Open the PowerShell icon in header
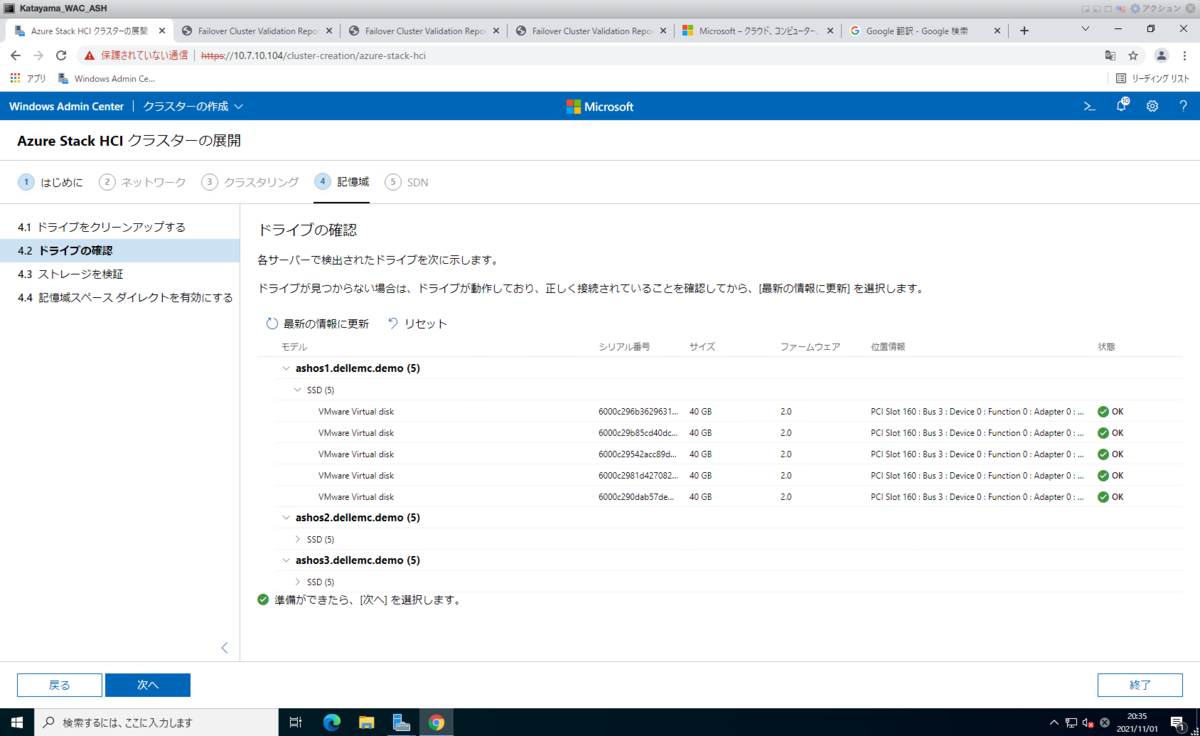1200x736 pixels. (1090, 106)
